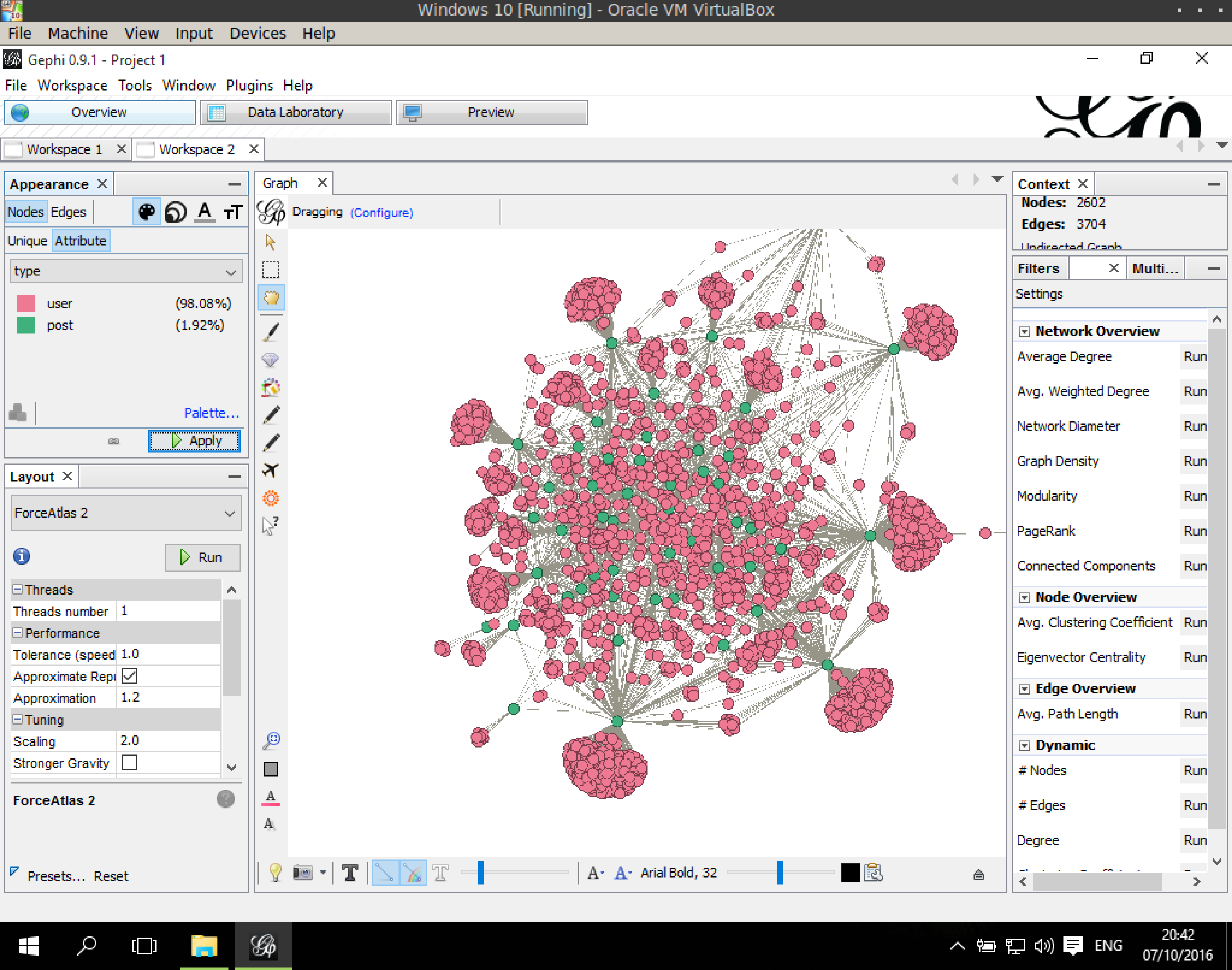
Task: Click the ForceAtlas 2 help question mark
Action: coord(225,799)
